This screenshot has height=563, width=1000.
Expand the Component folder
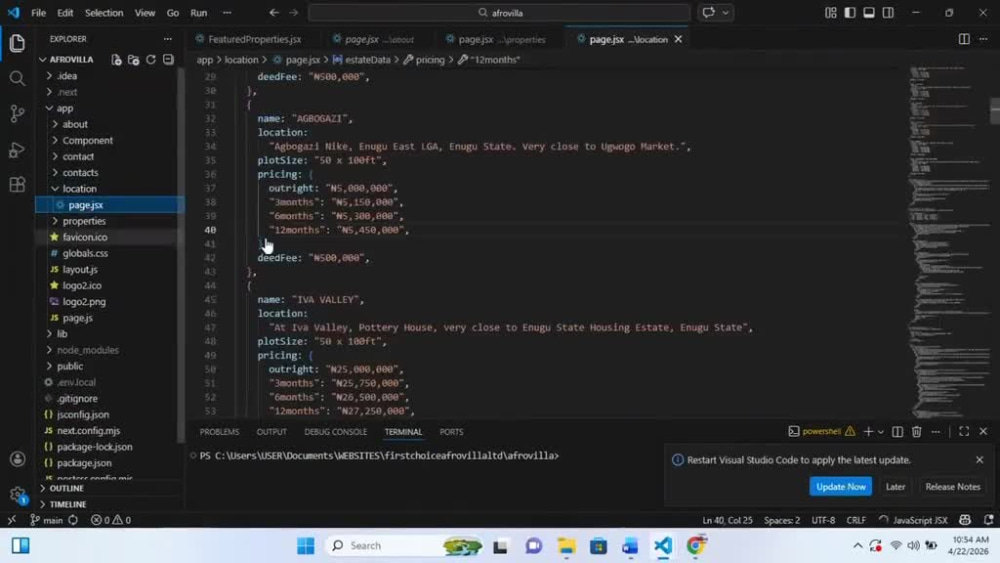click(x=55, y=140)
